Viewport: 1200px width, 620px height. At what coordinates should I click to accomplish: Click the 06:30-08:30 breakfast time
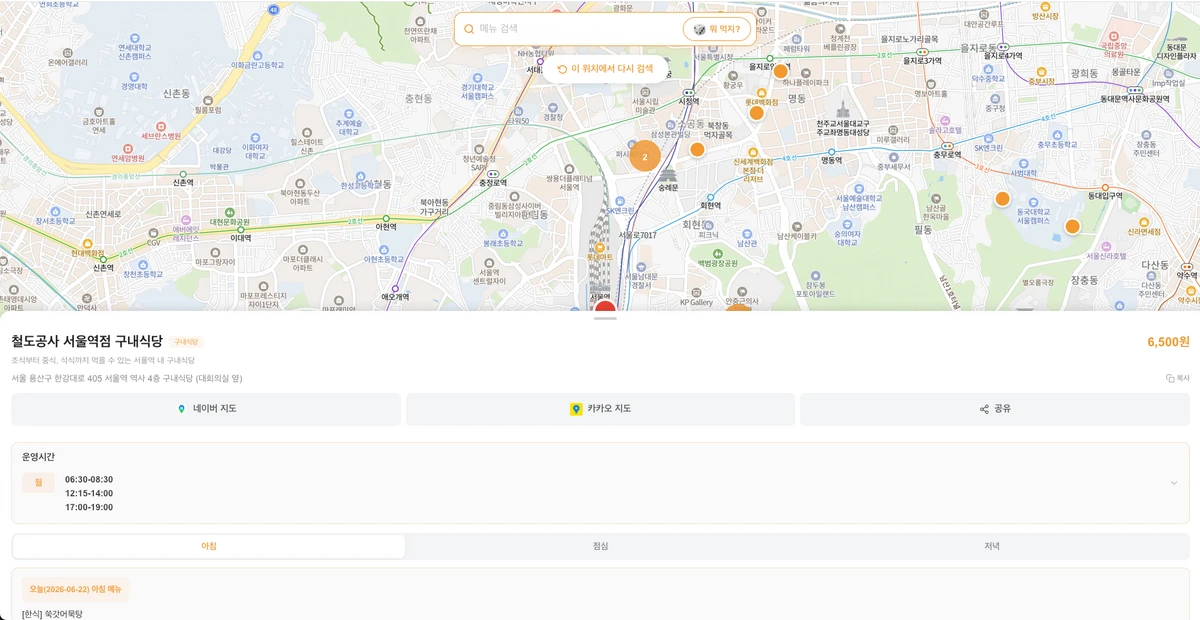coord(89,479)
